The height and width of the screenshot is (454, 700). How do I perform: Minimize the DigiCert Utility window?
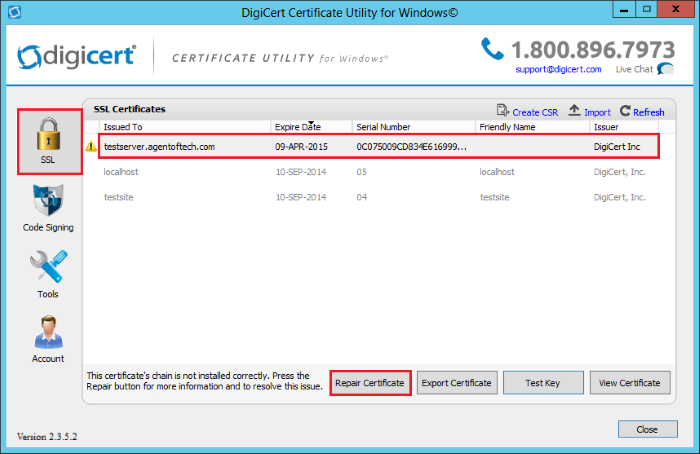tap(624, 9)
